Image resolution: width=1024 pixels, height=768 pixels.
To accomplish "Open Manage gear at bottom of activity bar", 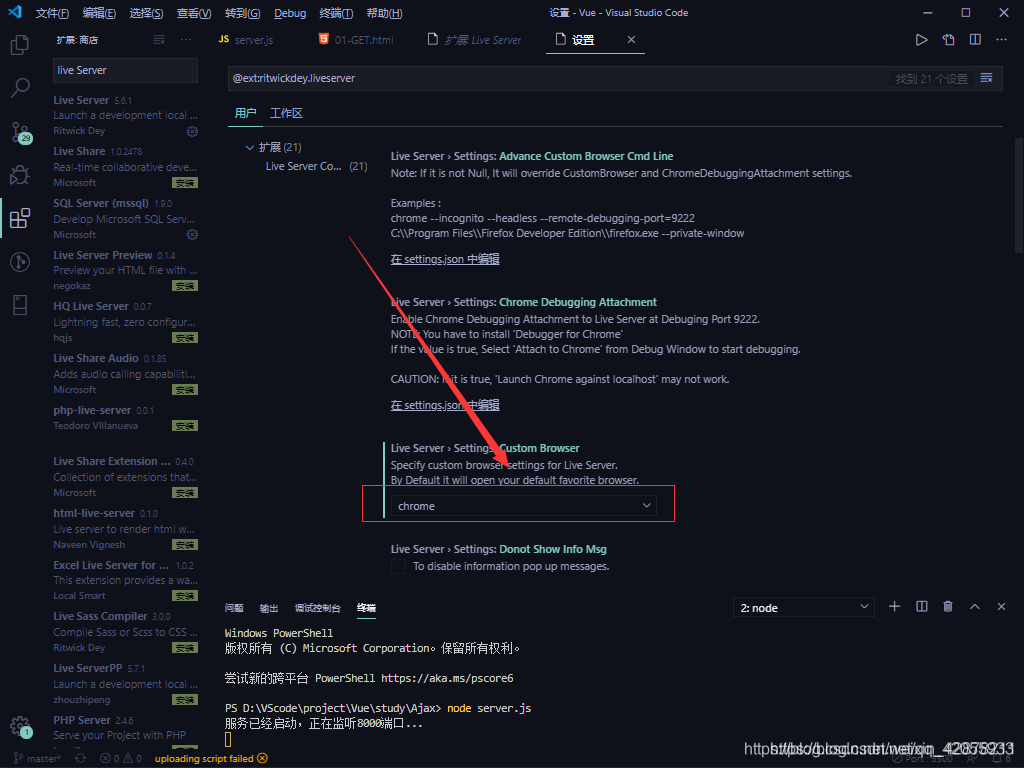I will [x=20, y=726].
